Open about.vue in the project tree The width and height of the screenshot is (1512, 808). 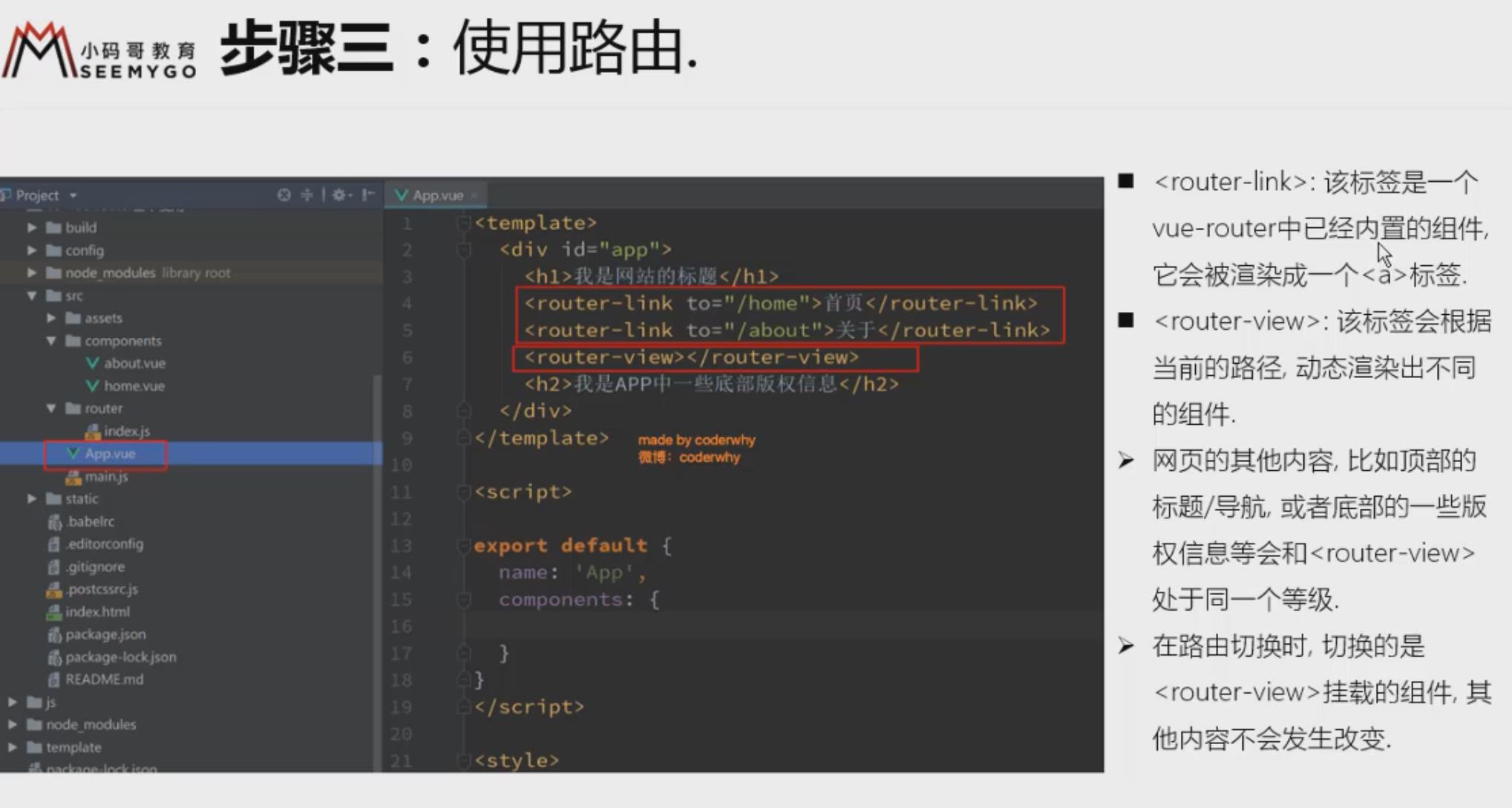[x=134, y=363]
